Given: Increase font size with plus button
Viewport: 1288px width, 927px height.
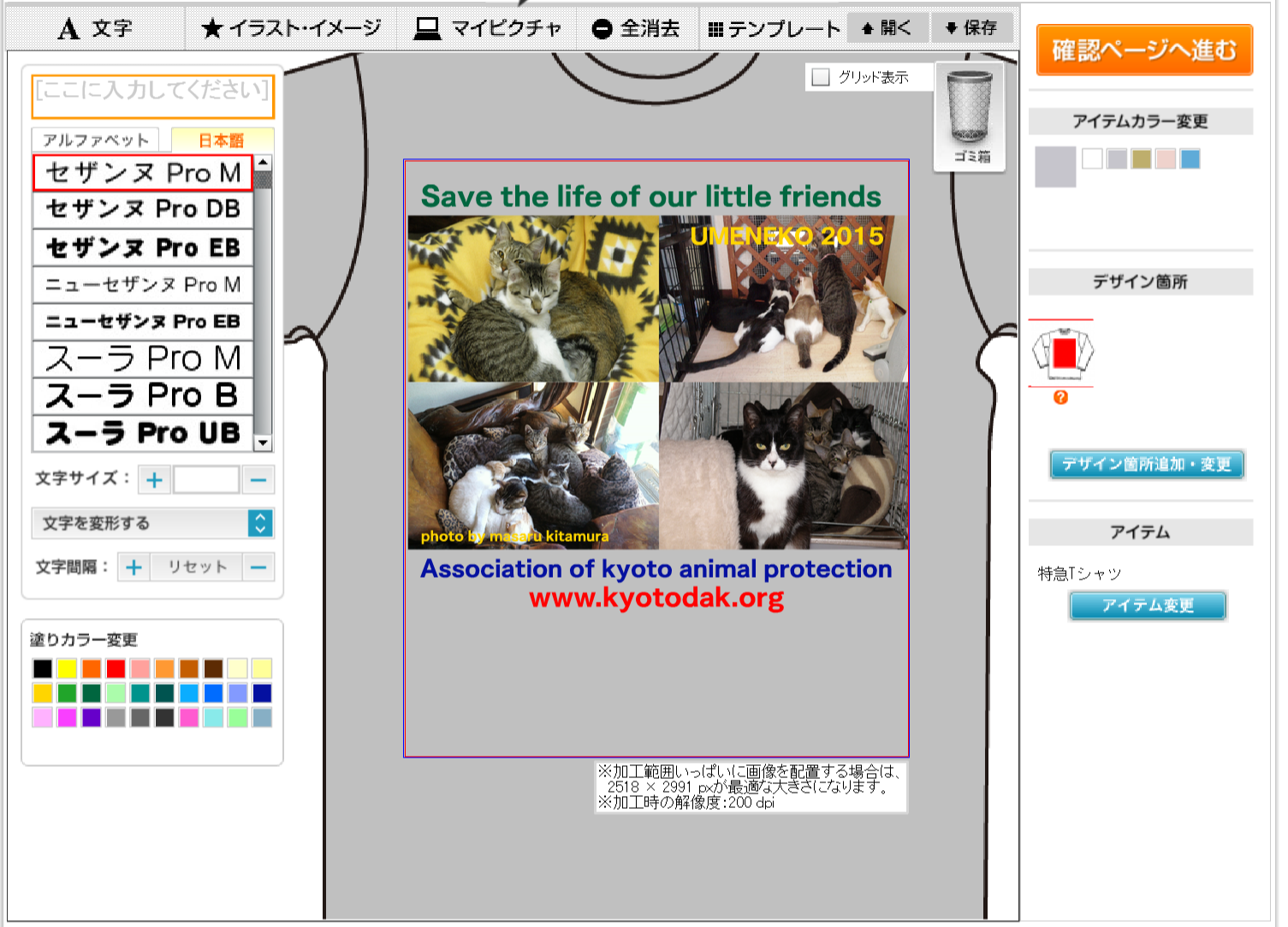Looking at the screenshot, I should point(154,480).
